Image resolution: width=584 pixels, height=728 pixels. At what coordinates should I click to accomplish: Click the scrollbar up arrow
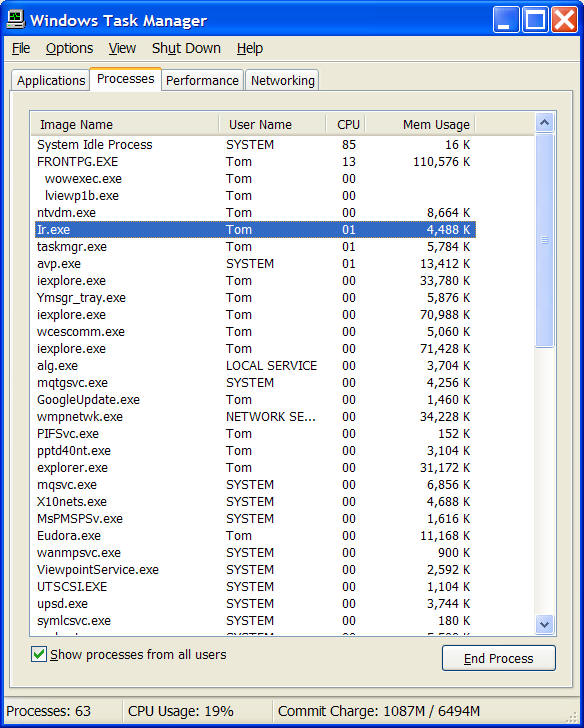click(x=545, y=123)
